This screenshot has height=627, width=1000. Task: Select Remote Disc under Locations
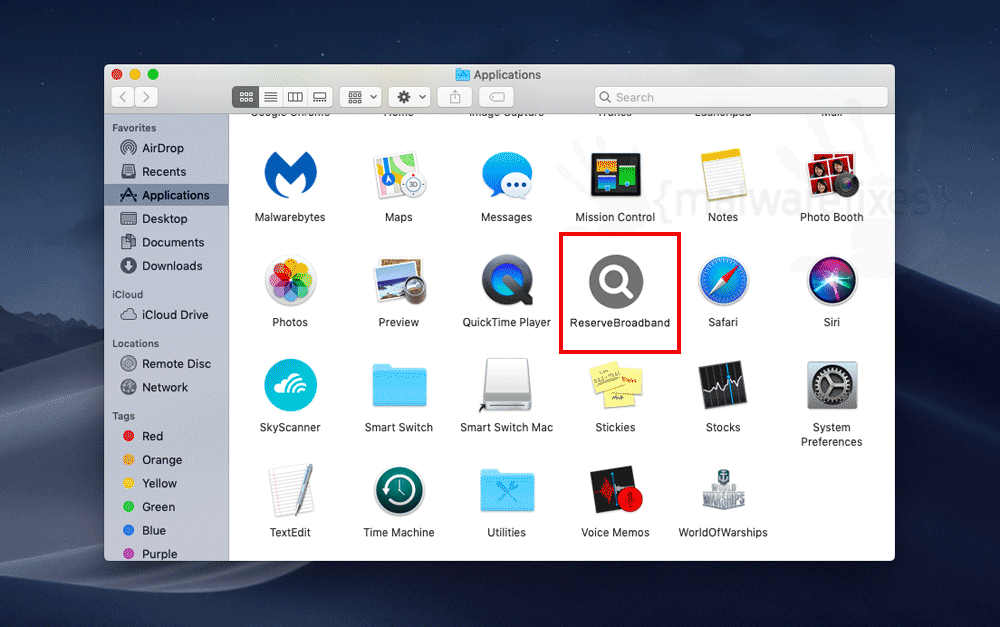click(x=166, y=364)
